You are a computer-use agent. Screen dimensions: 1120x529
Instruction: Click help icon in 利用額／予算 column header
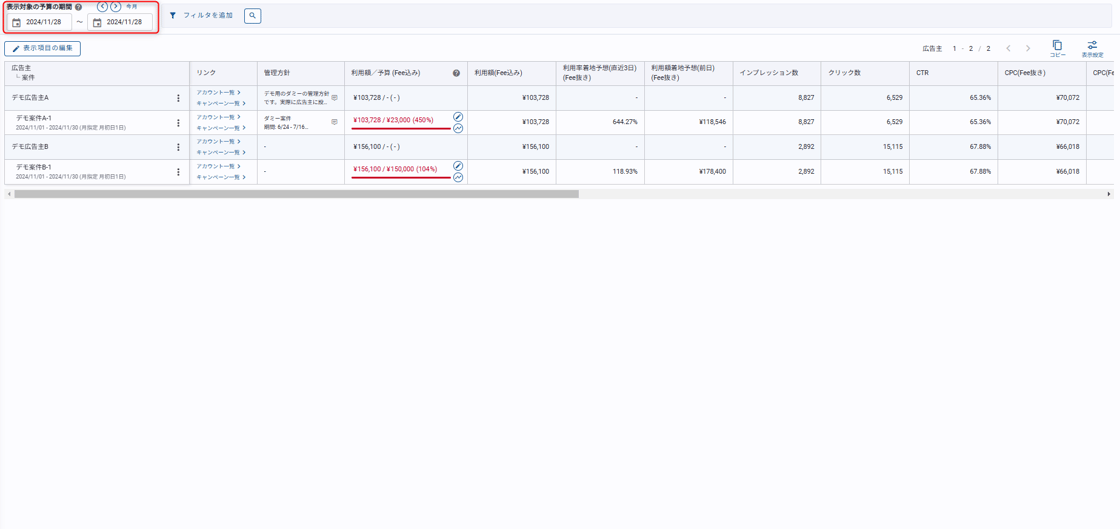[456, 73]
